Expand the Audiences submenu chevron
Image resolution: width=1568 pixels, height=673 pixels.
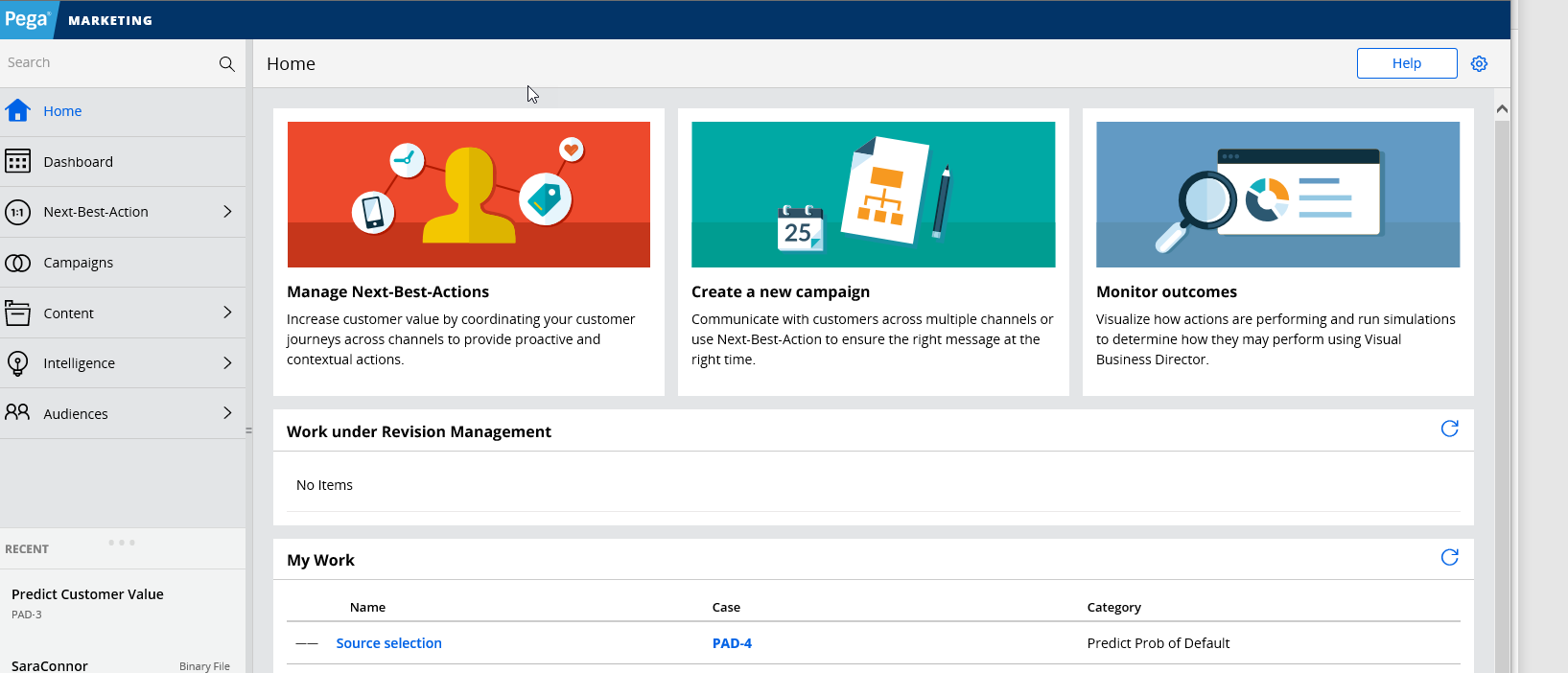click(x=227, y=413)
